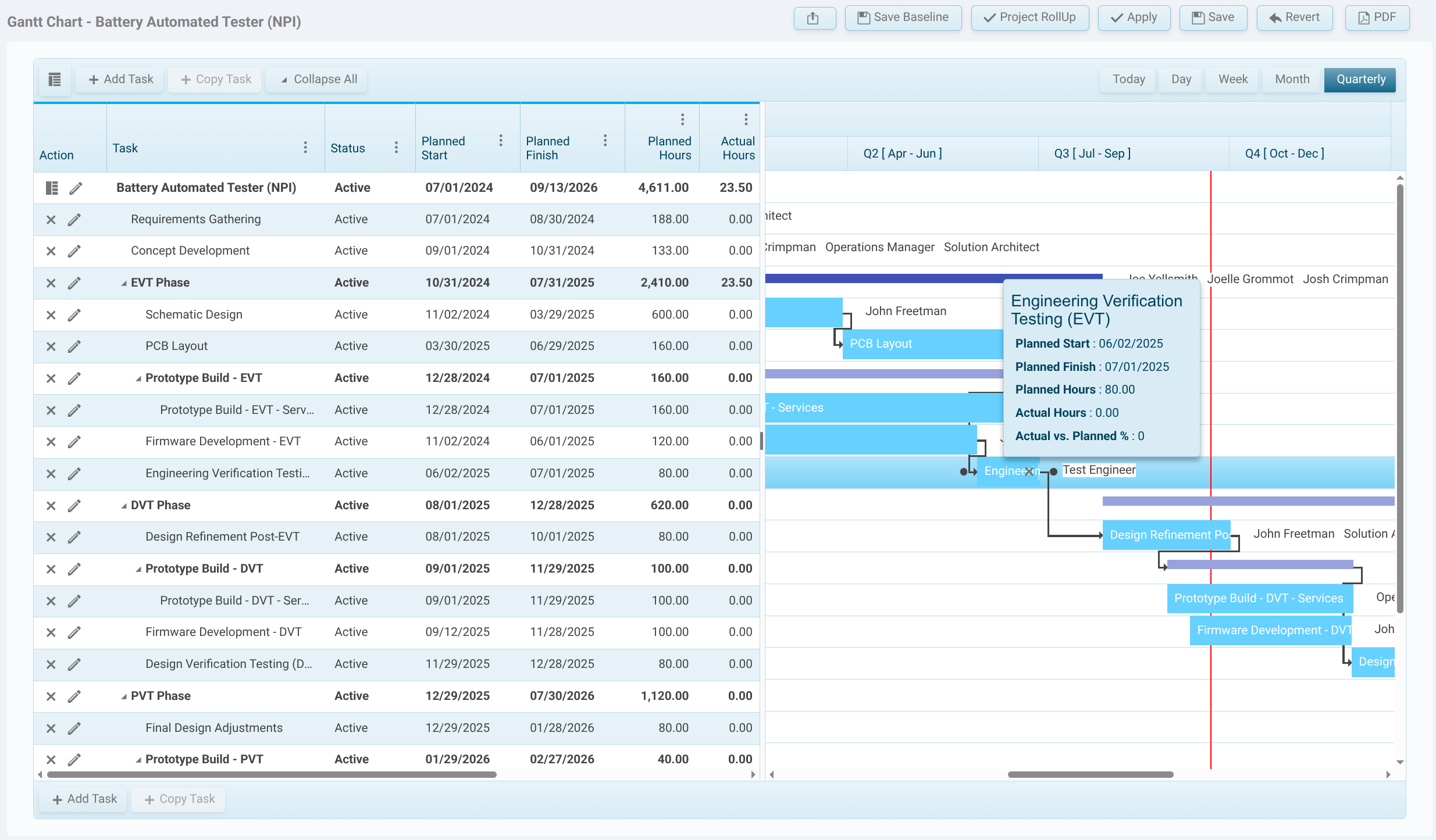
Task: Click the Gantt timeline horizontal scrollbar
Action: click(x=1090, y=774)
